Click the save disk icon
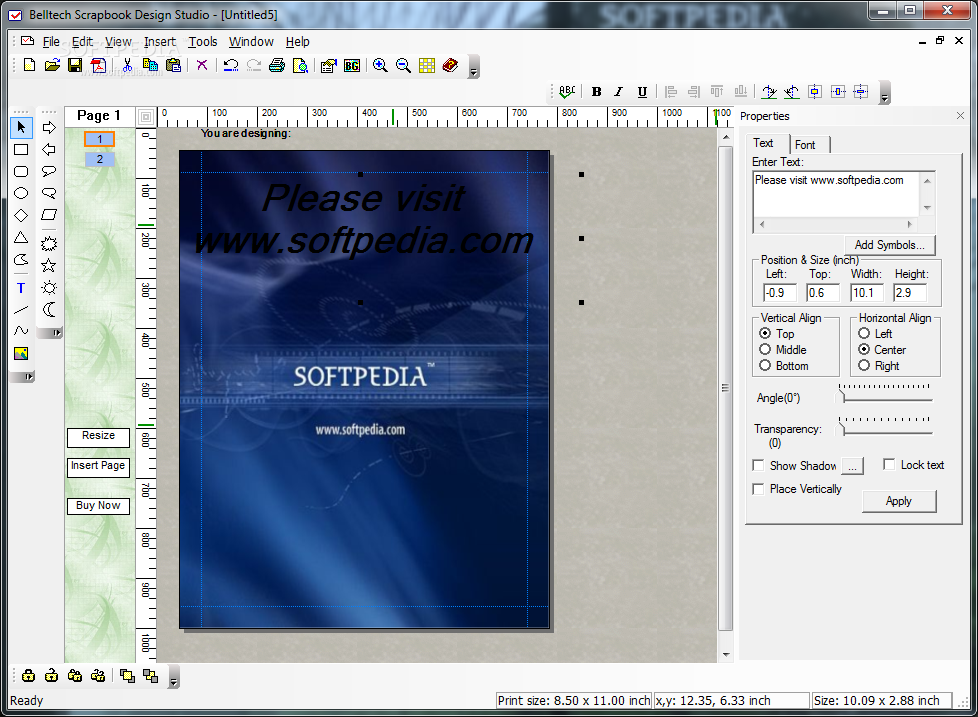Screen dimensions: 978x717 pos(75,65)
